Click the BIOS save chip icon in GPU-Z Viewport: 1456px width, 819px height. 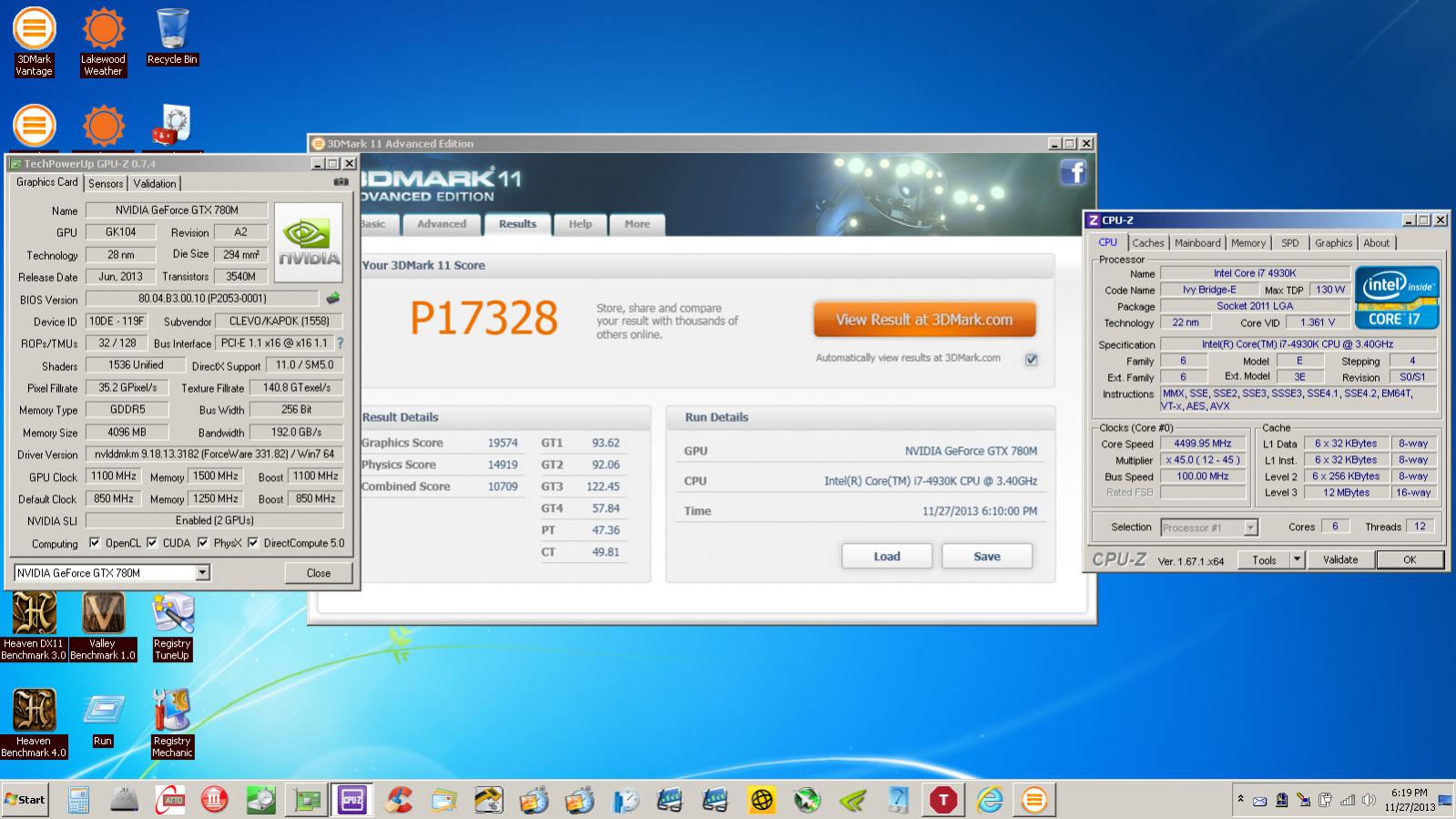coord(333,298)
